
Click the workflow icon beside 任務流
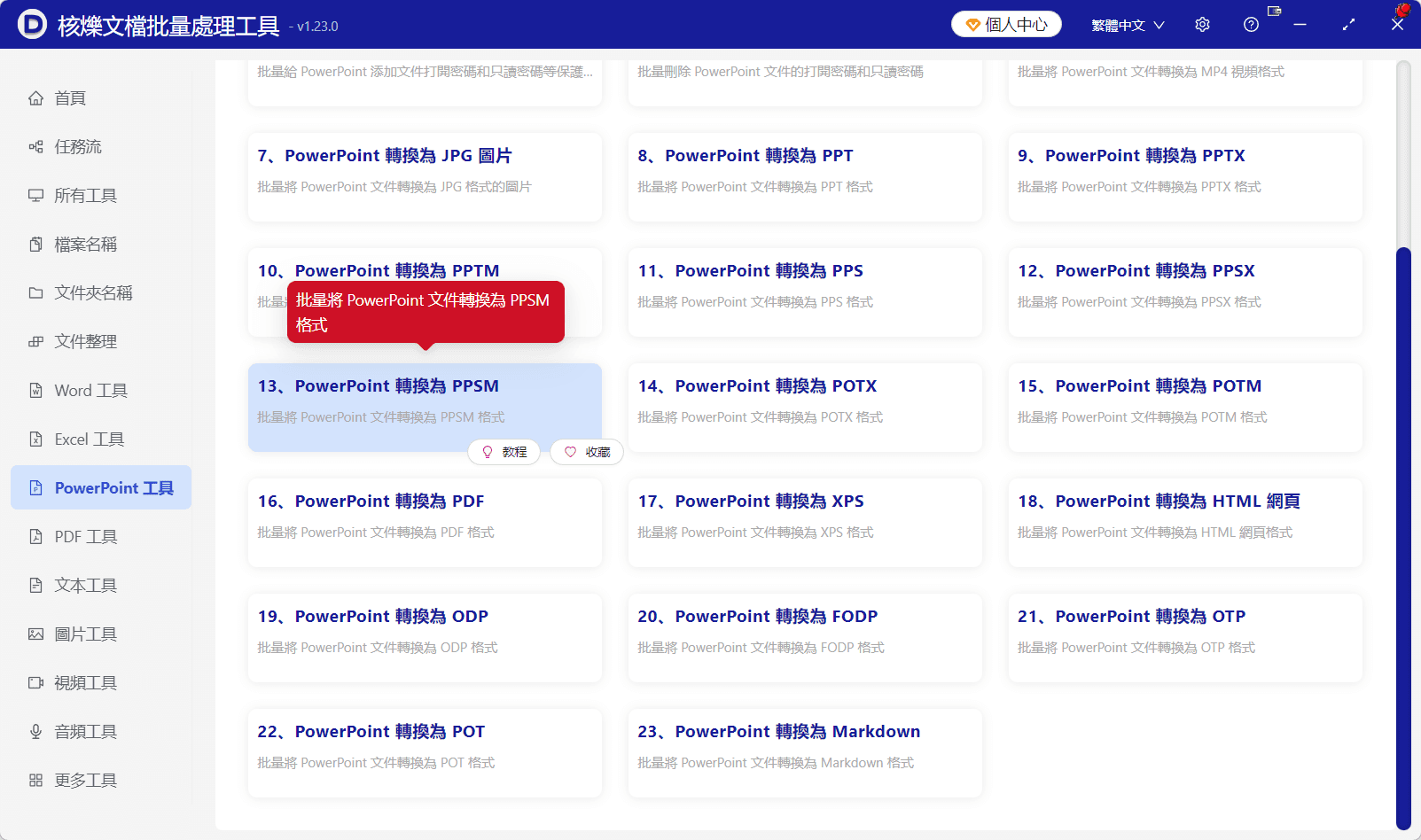[35, 147]
